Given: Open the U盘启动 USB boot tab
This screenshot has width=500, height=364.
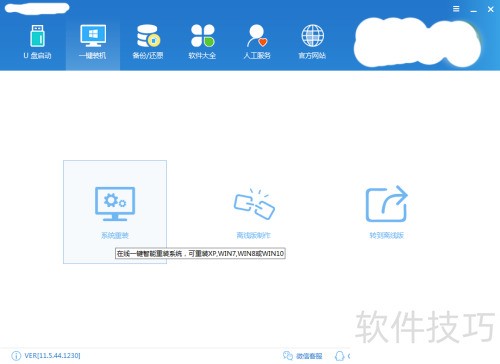Looking at the screenshot, I should (x=37, y=42).
